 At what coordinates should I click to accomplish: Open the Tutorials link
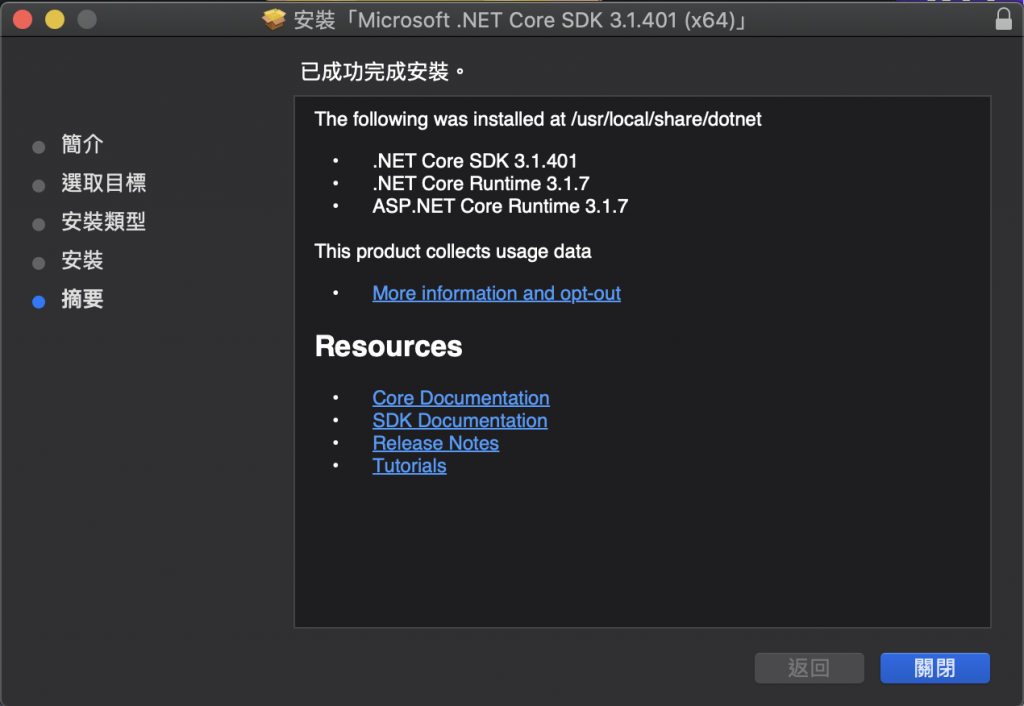click(409, 466)
